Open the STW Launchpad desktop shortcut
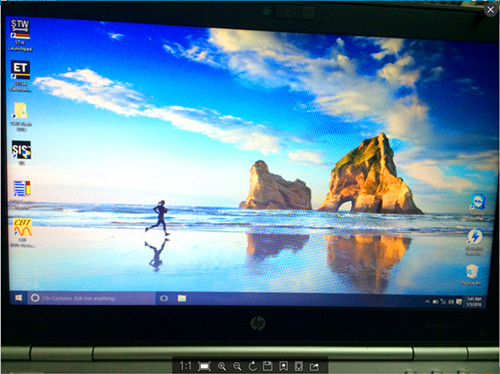The image size is (500, 374). (20, 35)
